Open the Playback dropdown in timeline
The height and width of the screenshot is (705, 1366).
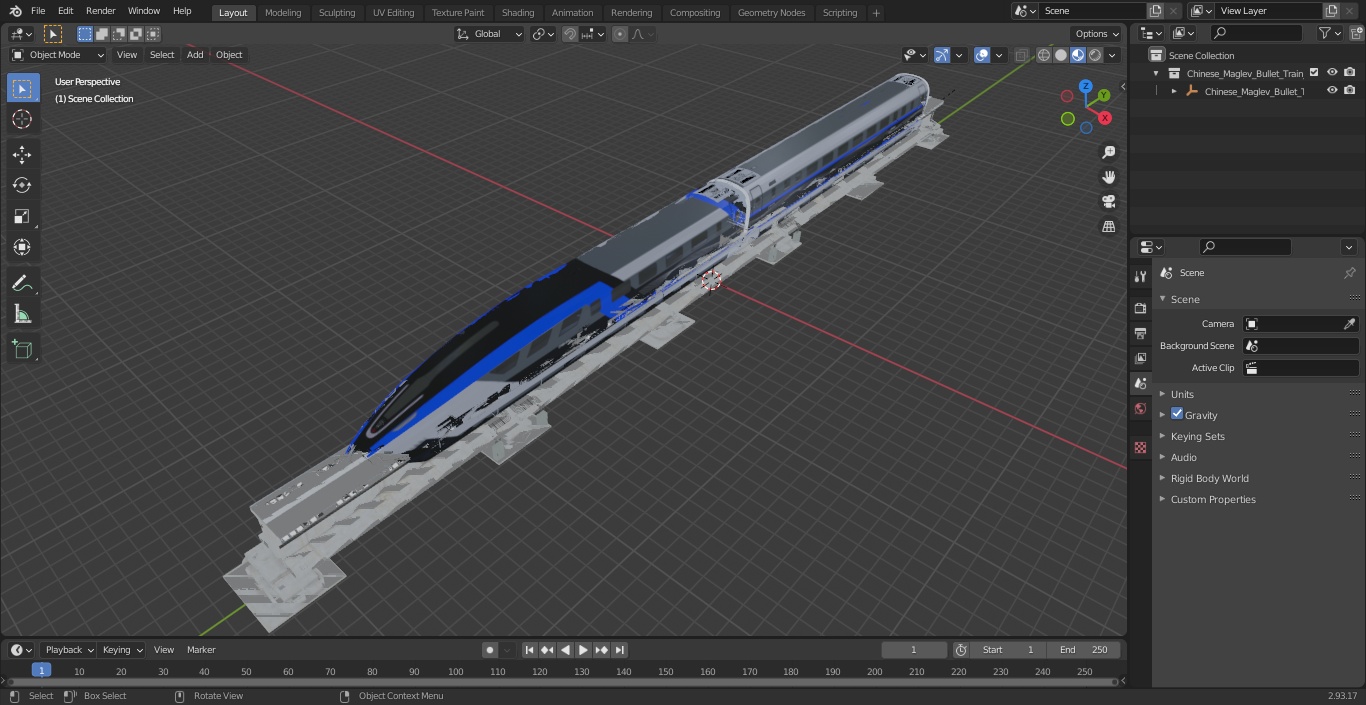tap(68, 650)
